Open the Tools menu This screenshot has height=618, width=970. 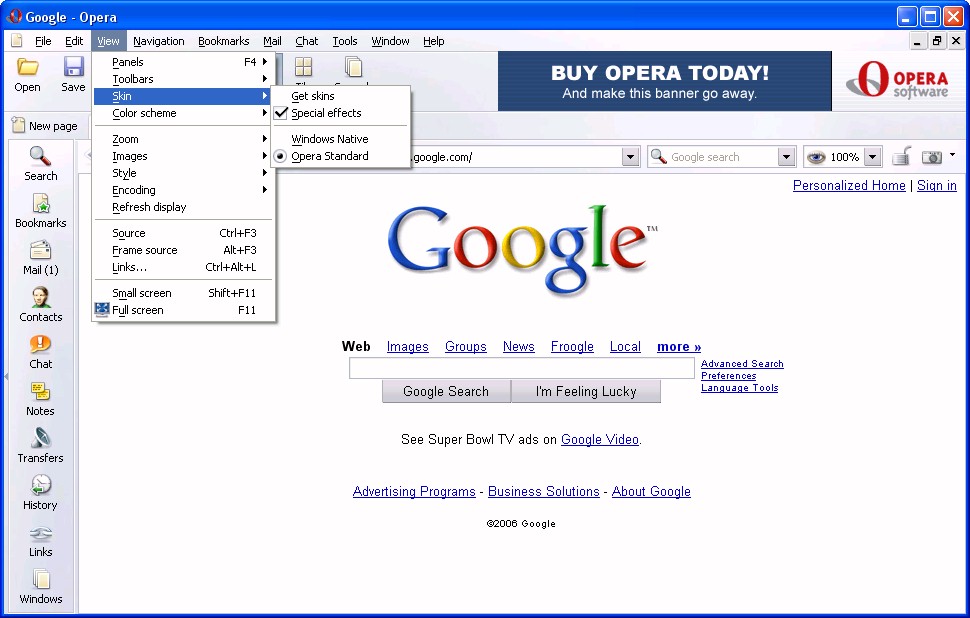pos(345,41)
